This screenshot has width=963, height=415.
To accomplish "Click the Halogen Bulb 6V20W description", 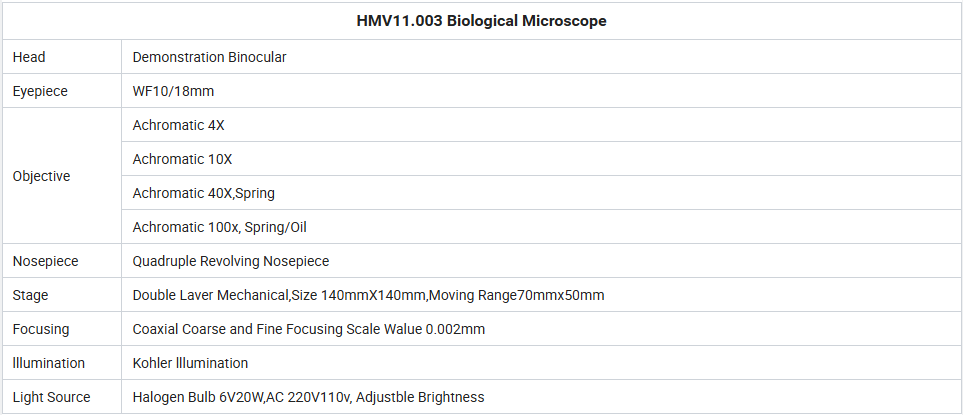I will point(308,397).
